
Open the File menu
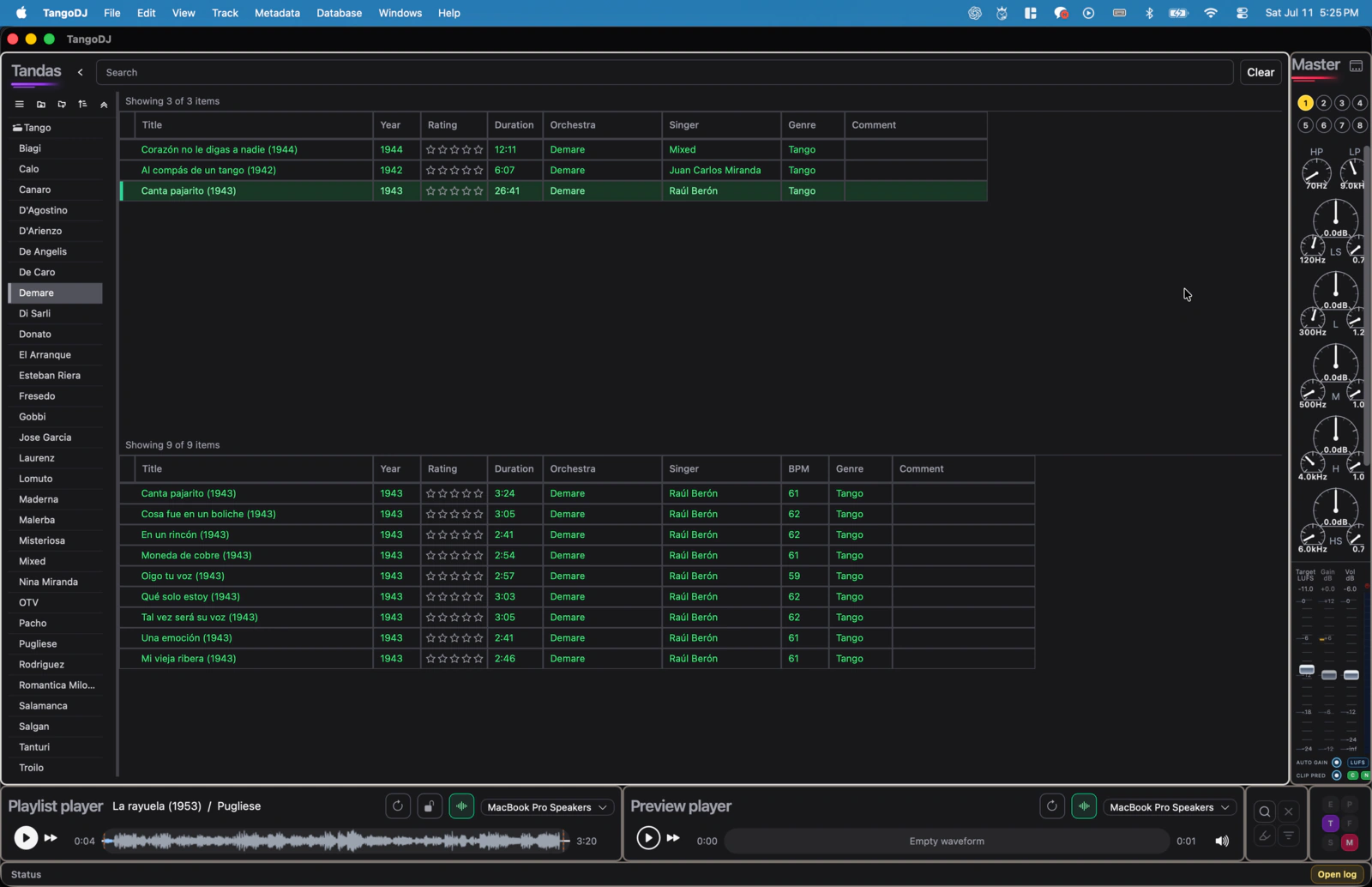click(112, 13)
